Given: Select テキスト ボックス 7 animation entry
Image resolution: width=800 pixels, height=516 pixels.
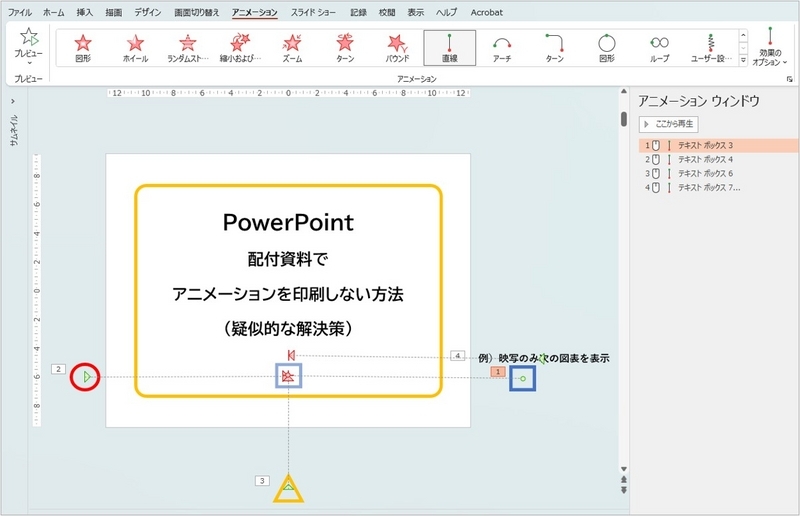Looking at the screenshot, I should pyautogui.click(x=718, y=187).
